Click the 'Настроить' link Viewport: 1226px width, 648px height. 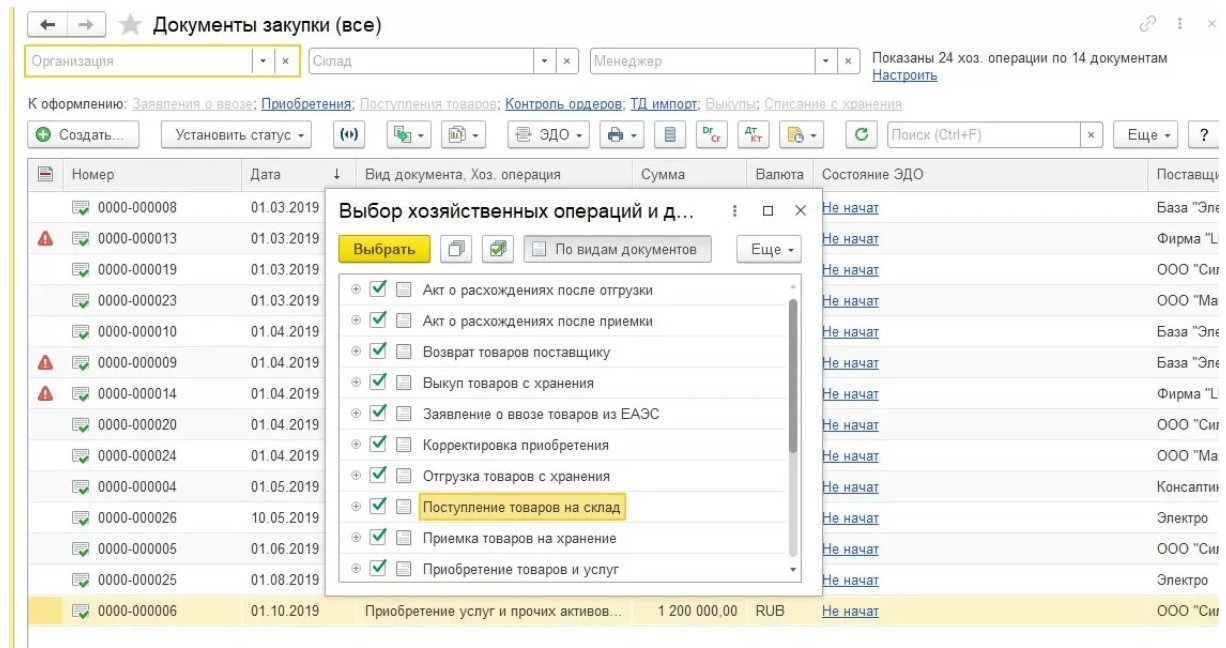pyautogui.click(x=904, y=76)
